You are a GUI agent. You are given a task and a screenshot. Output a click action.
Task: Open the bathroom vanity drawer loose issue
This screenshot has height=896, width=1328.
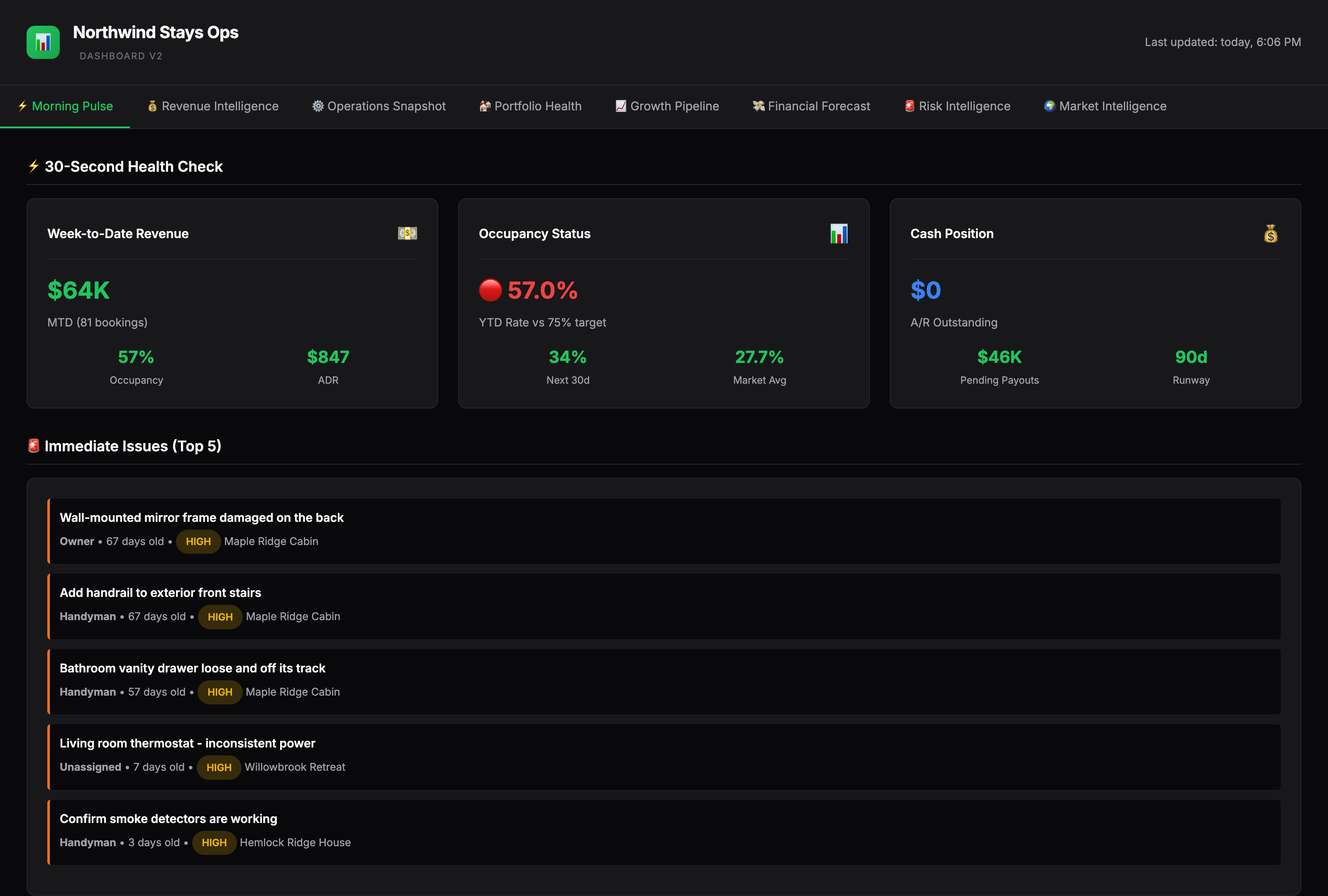[x=664, y=682]
